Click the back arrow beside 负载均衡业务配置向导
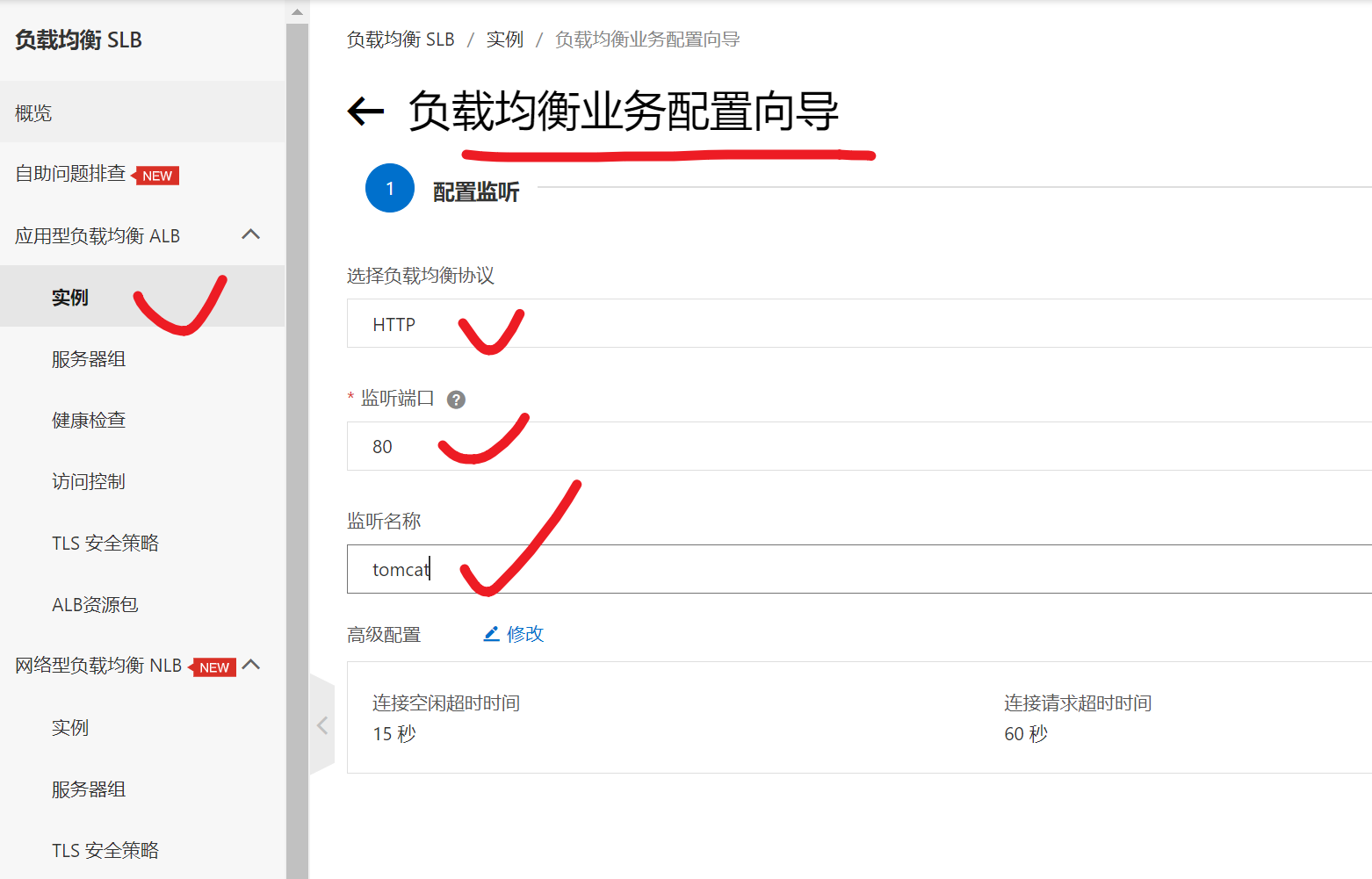Viewport: 1372px width, 879px height. coord(365,112)
